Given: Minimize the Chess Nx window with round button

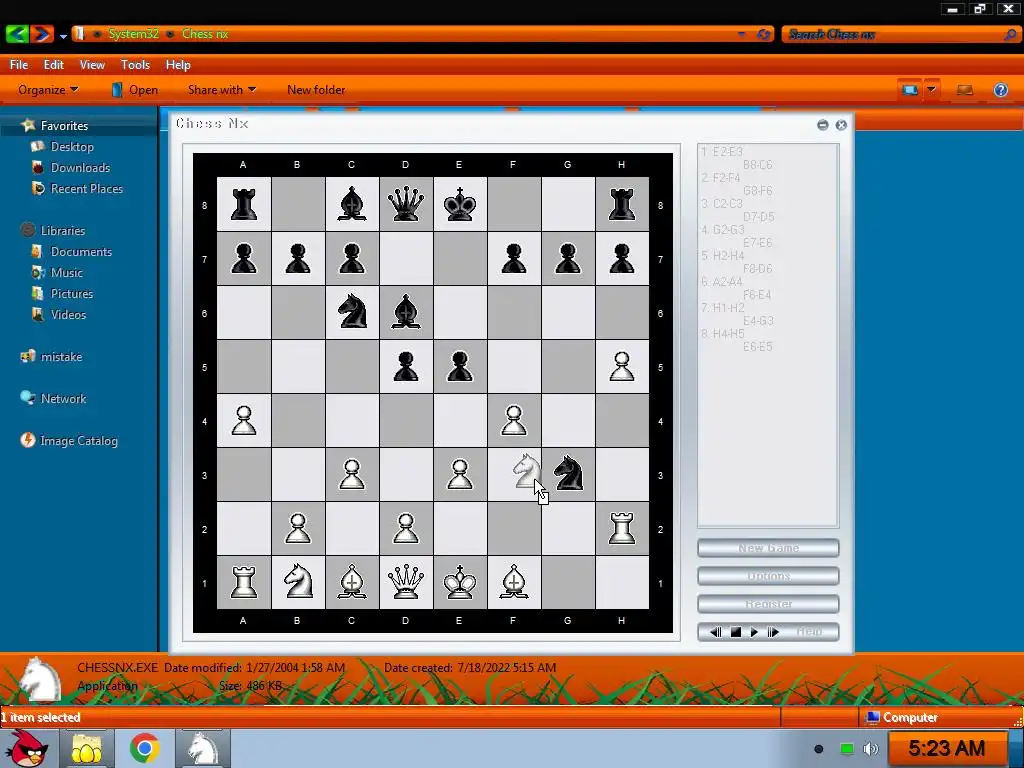Looking at the screenshot, I should tap(822, 125).
